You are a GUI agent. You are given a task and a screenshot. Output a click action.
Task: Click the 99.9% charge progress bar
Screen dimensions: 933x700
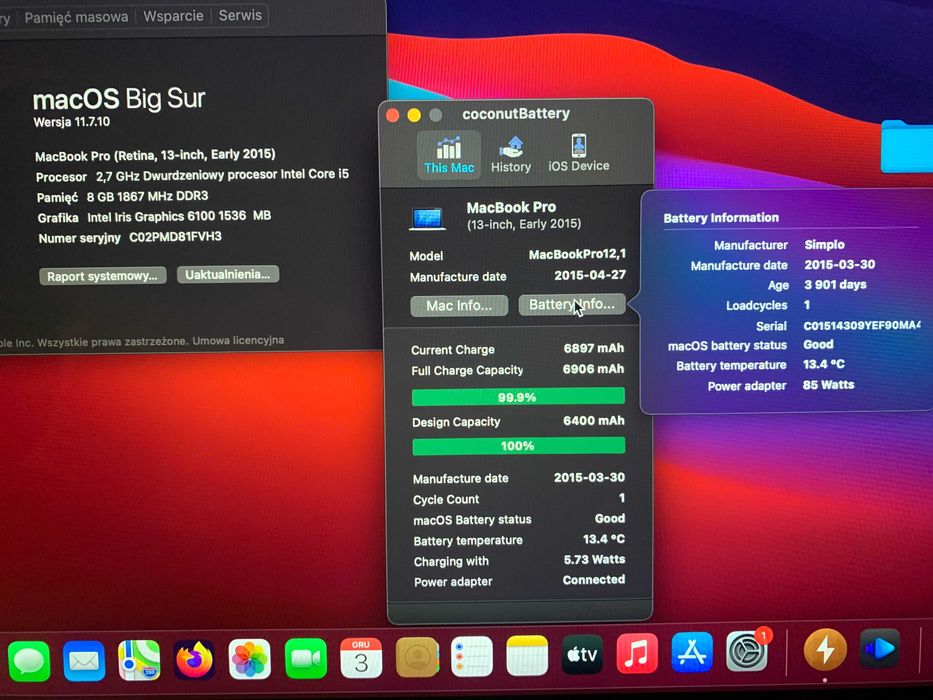tap(518, 396)
